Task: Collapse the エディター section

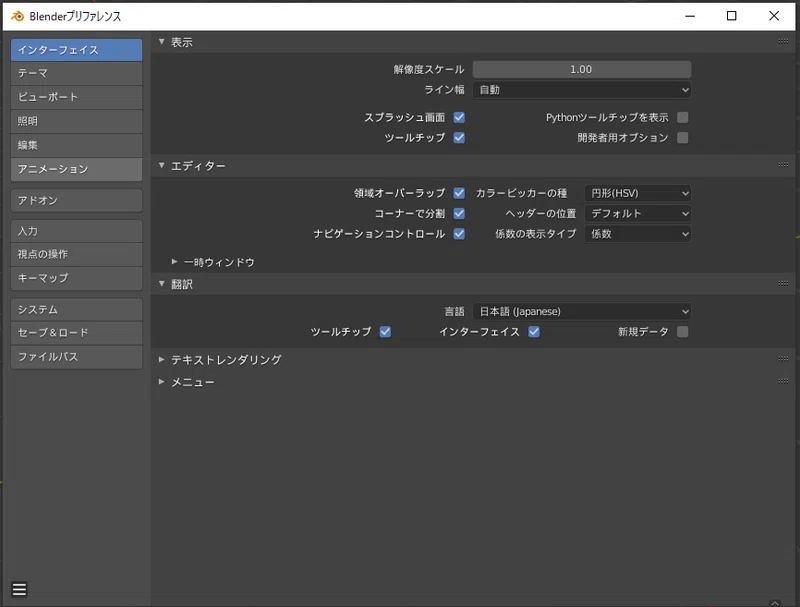Action: pyautogui.click(x=162, y=165)
